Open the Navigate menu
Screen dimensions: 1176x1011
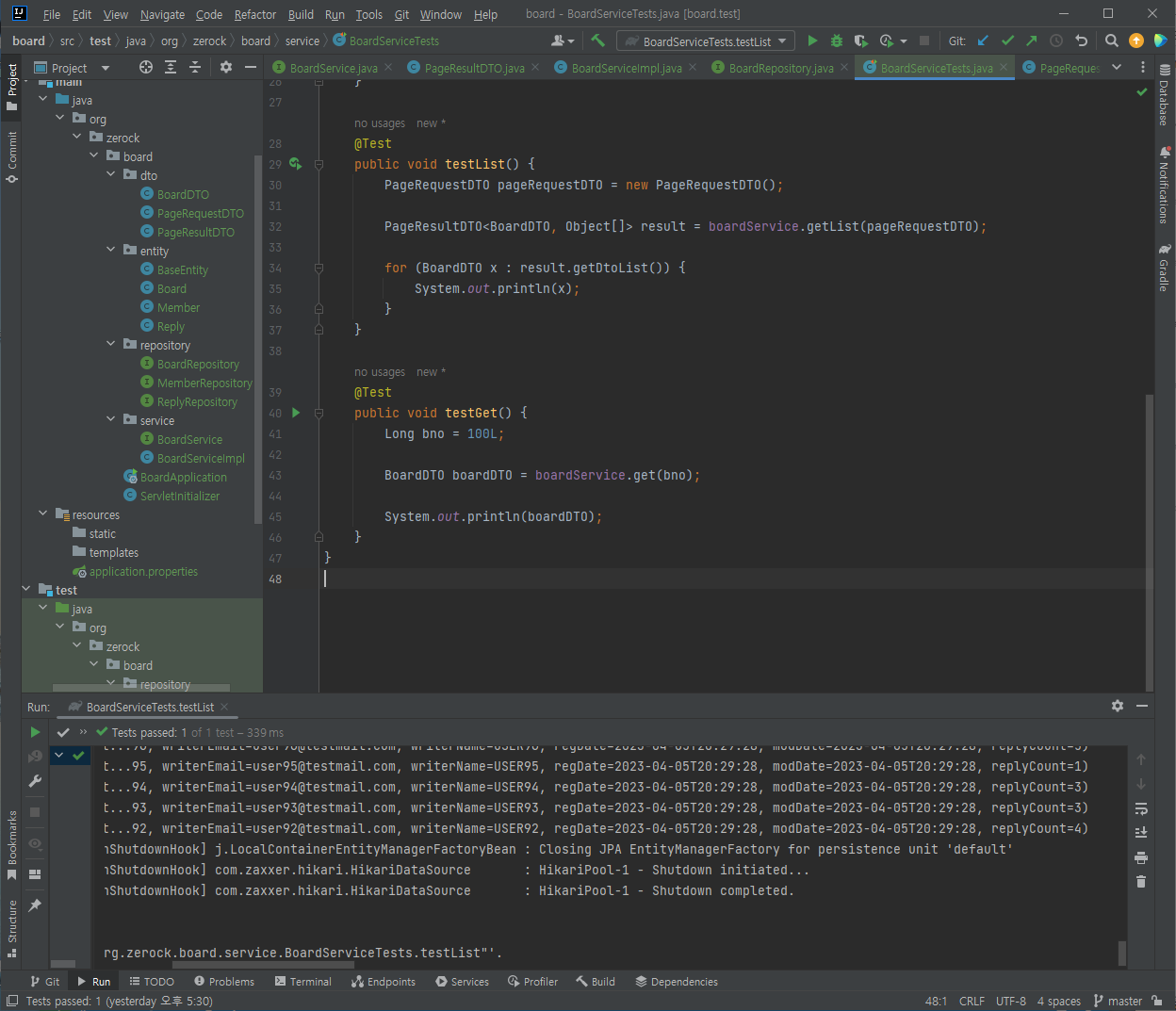tap(162, 14)
